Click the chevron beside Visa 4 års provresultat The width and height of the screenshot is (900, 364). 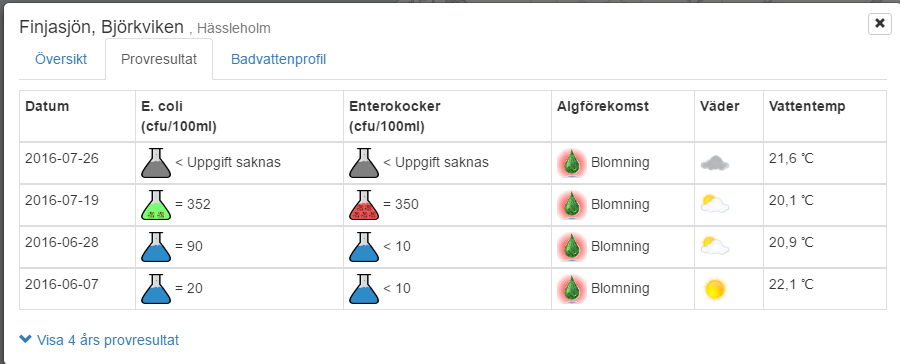pyautogui.click(x=25, y=339)
